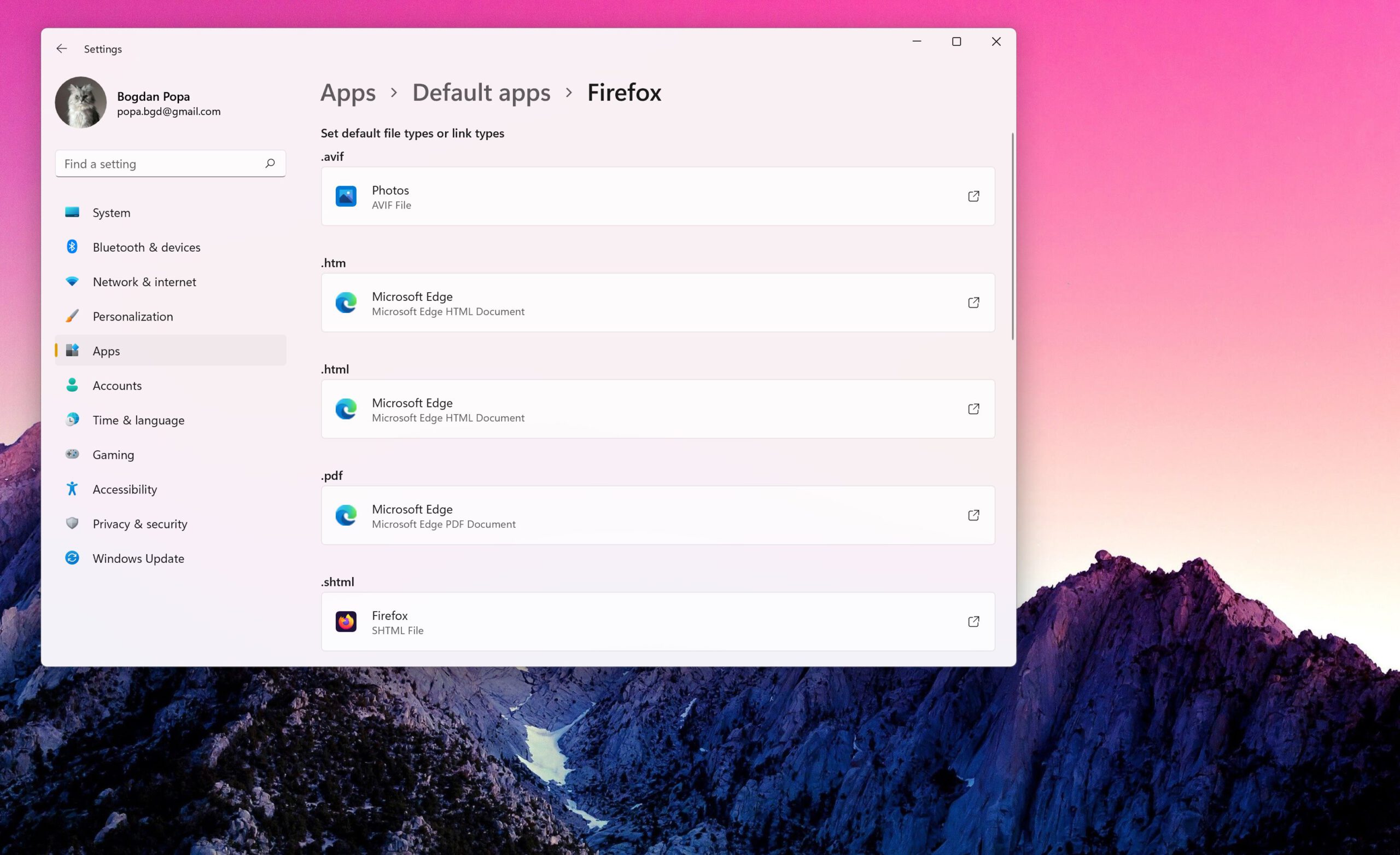The height and width of the screenshot is (855, 1400).
Task: Maximize the Settings window
Action: click(x=956, y=42)
